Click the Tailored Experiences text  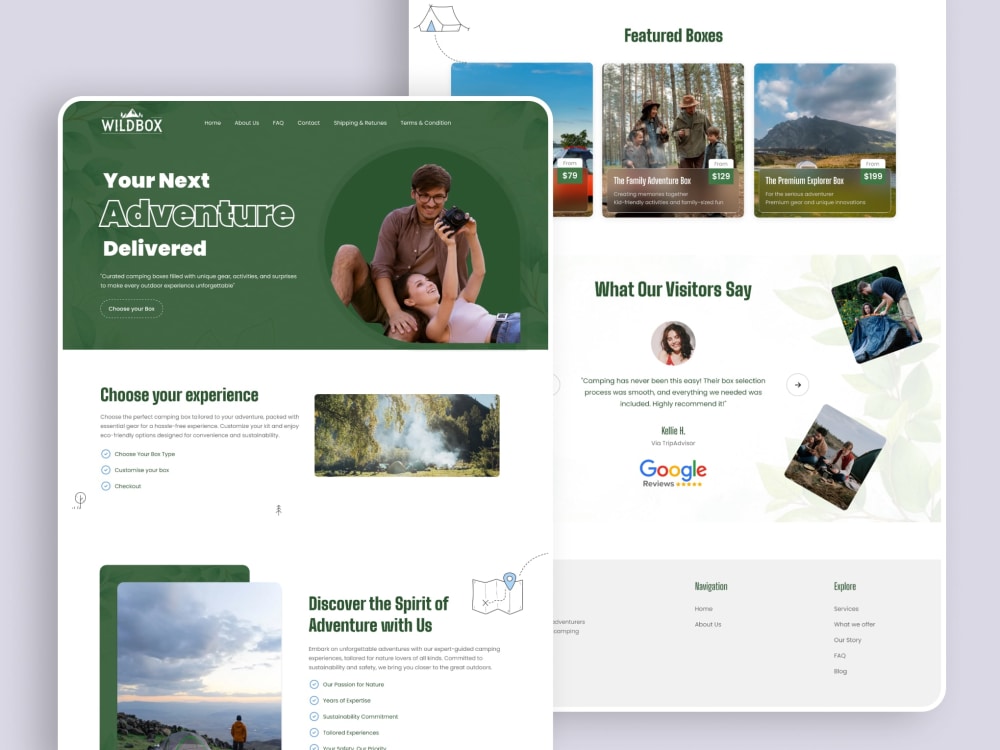click(351, 733)
